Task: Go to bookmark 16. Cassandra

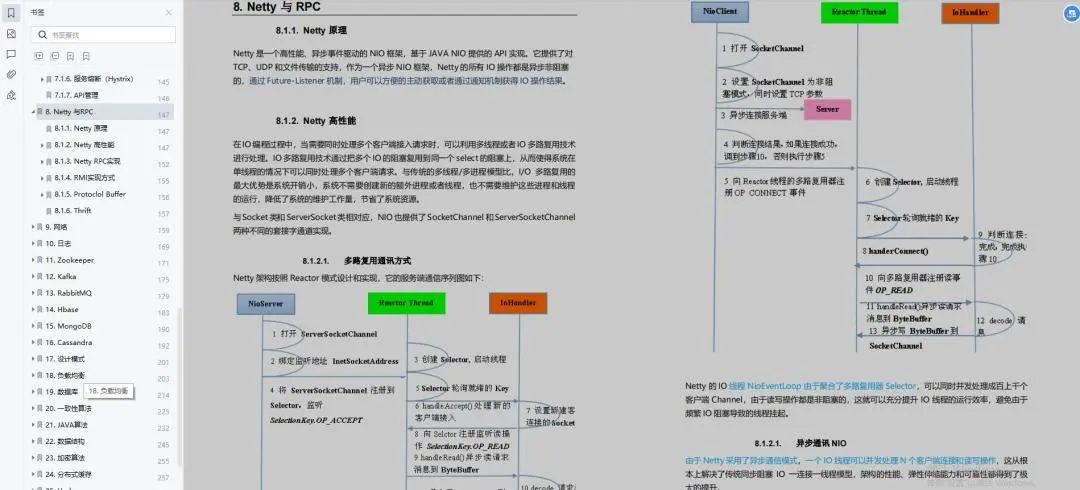Action: 69,342
